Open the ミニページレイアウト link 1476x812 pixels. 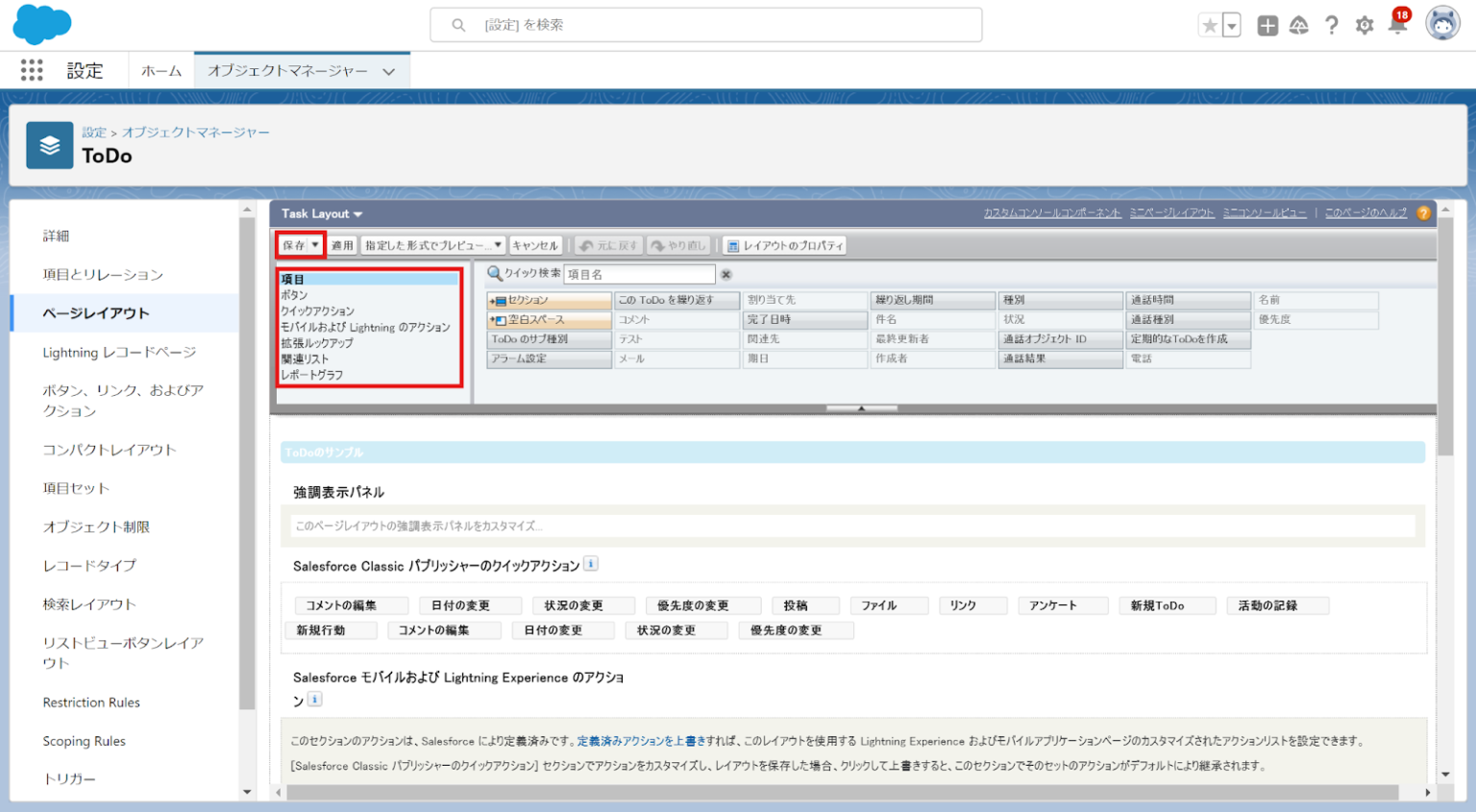point(1172,212)
